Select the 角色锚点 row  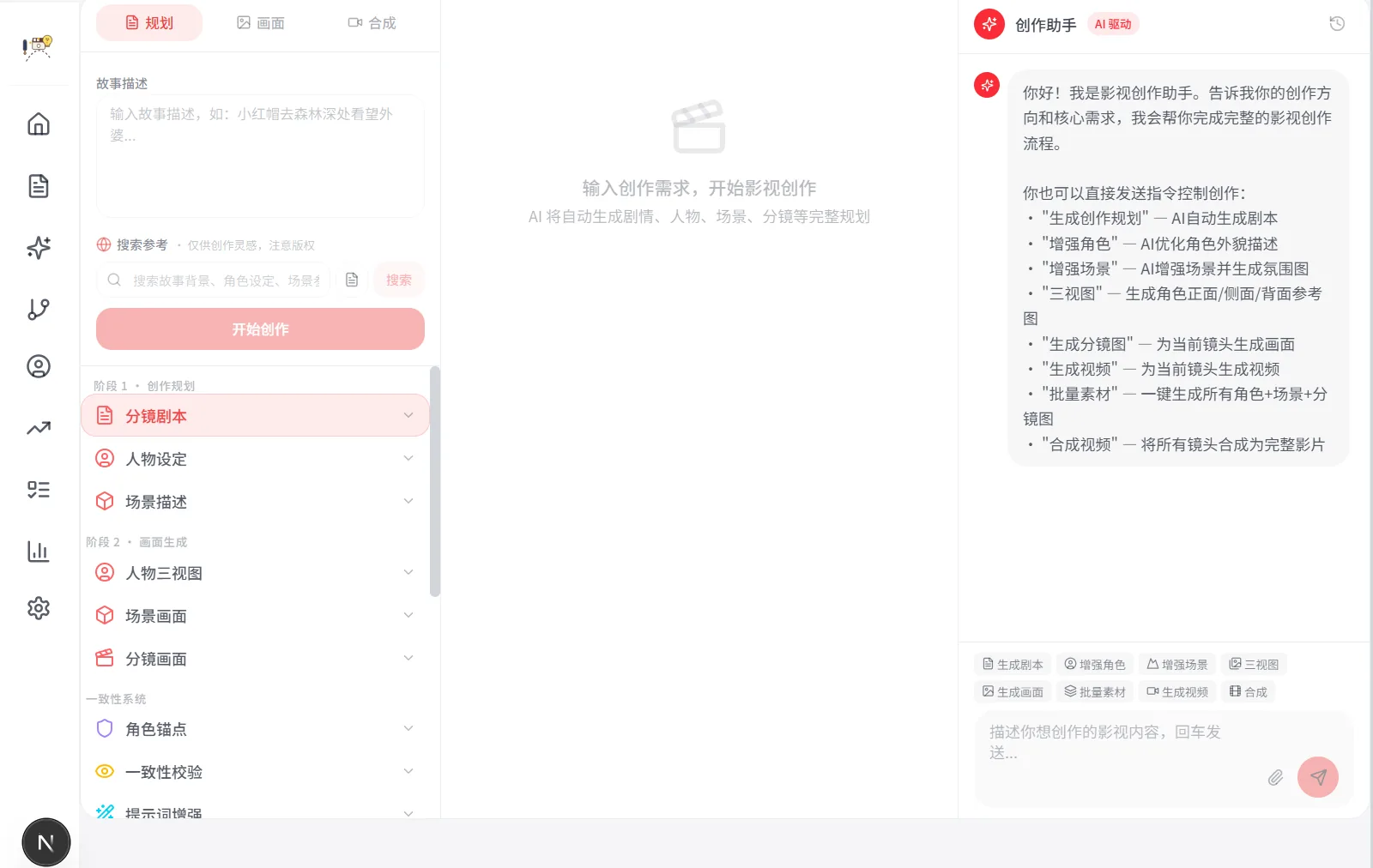coord(255,729)
